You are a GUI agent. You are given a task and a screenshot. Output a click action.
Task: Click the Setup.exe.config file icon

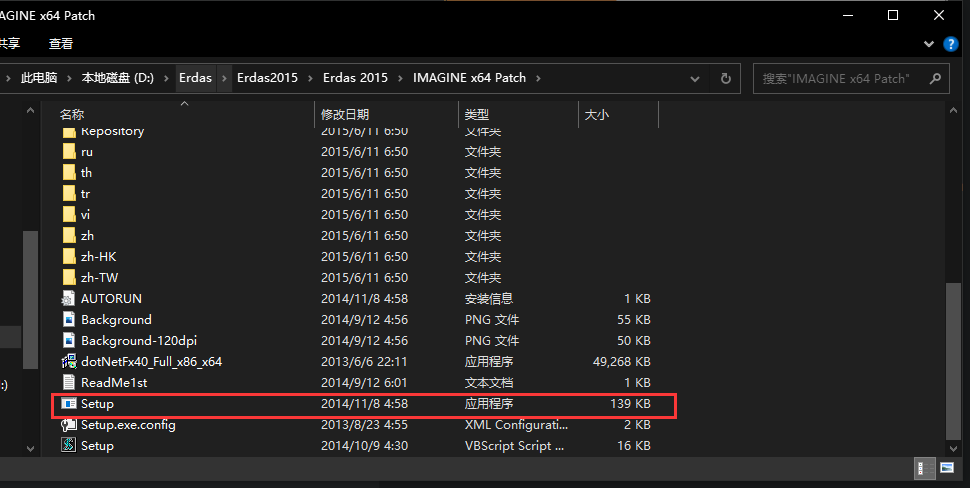pyautogui.click(x=69, y=425)
